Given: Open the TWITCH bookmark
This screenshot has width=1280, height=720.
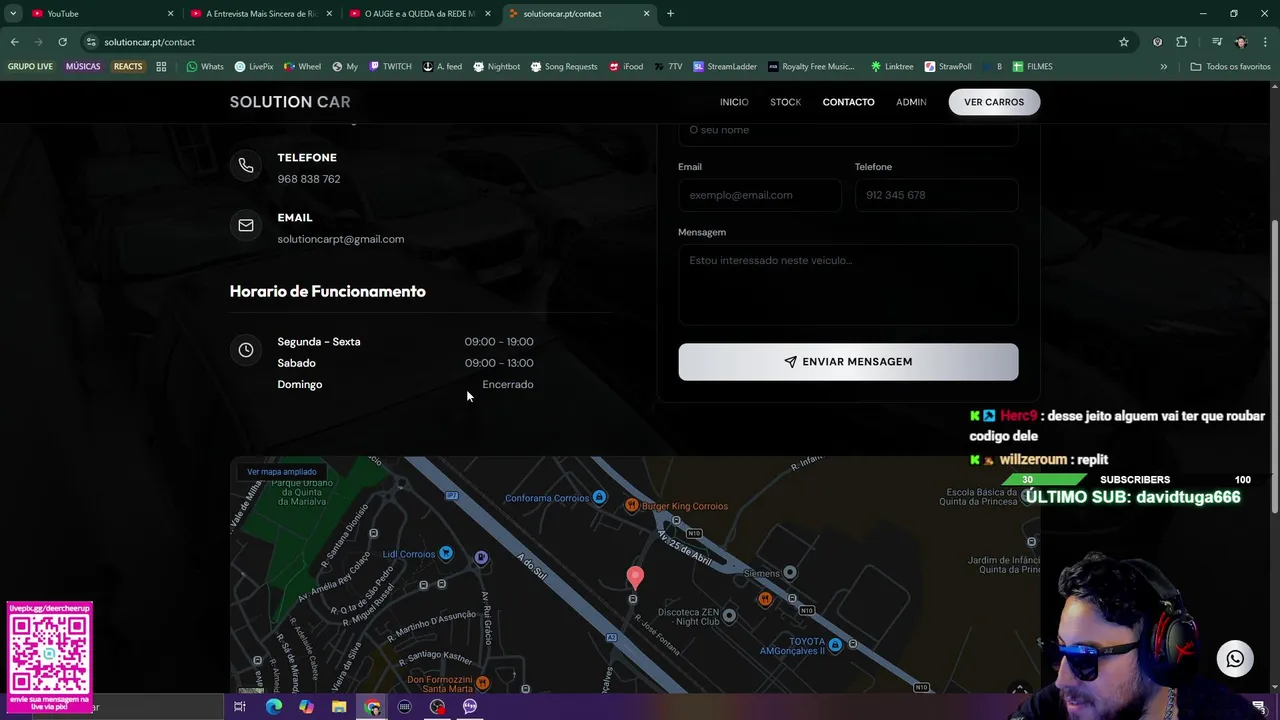Looking at the screenshot, I should click(390, 67).
